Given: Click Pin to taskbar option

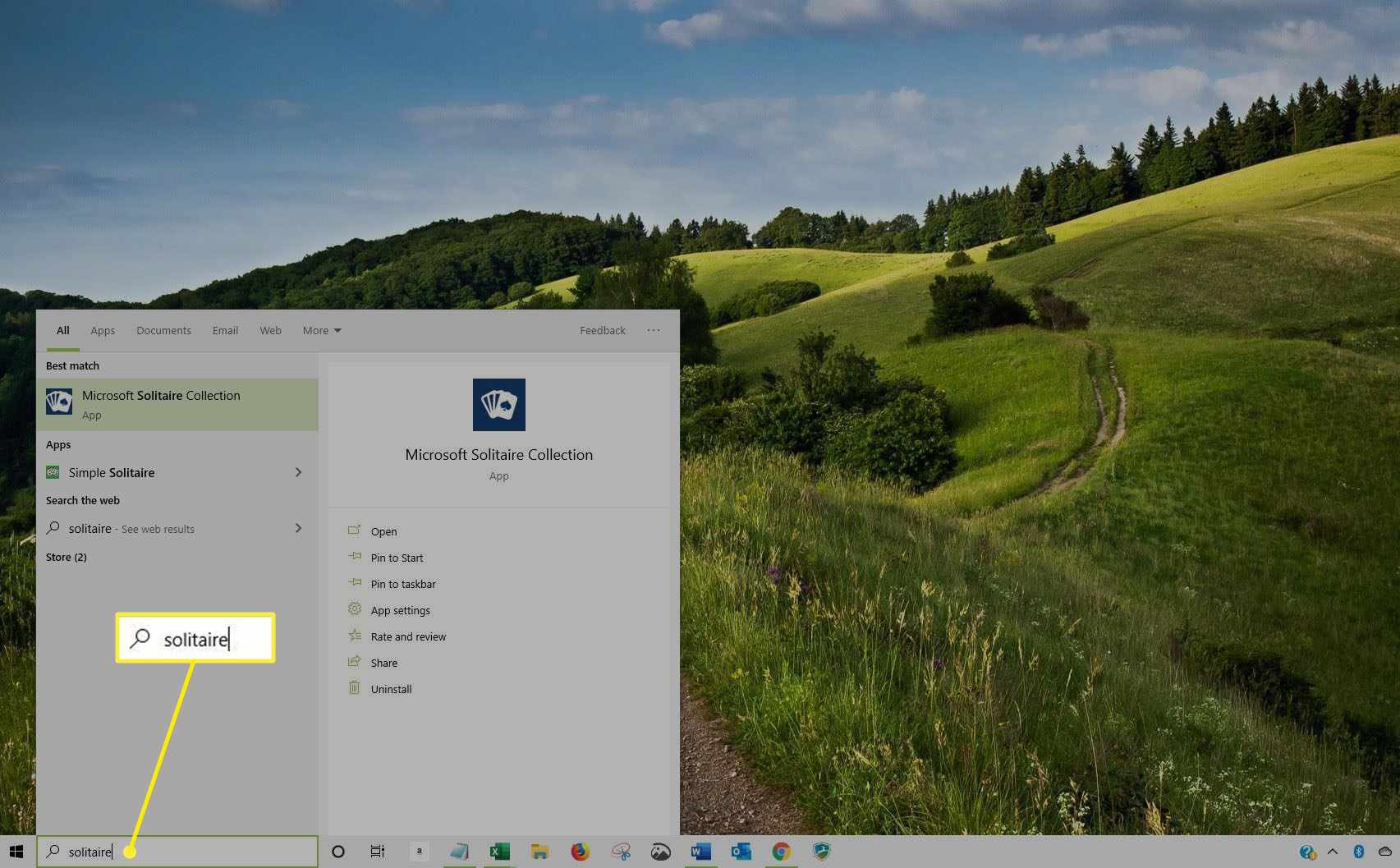Looking at the screenshot, I should click(x=403, y=584).
